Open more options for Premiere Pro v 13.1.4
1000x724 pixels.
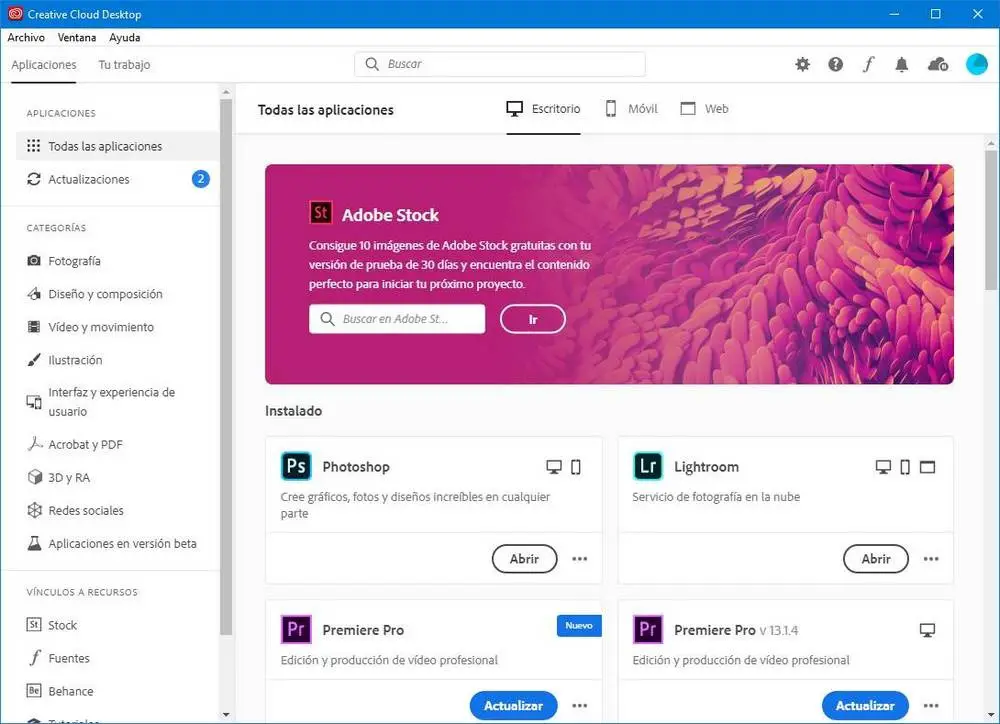(x=931, y=706)
